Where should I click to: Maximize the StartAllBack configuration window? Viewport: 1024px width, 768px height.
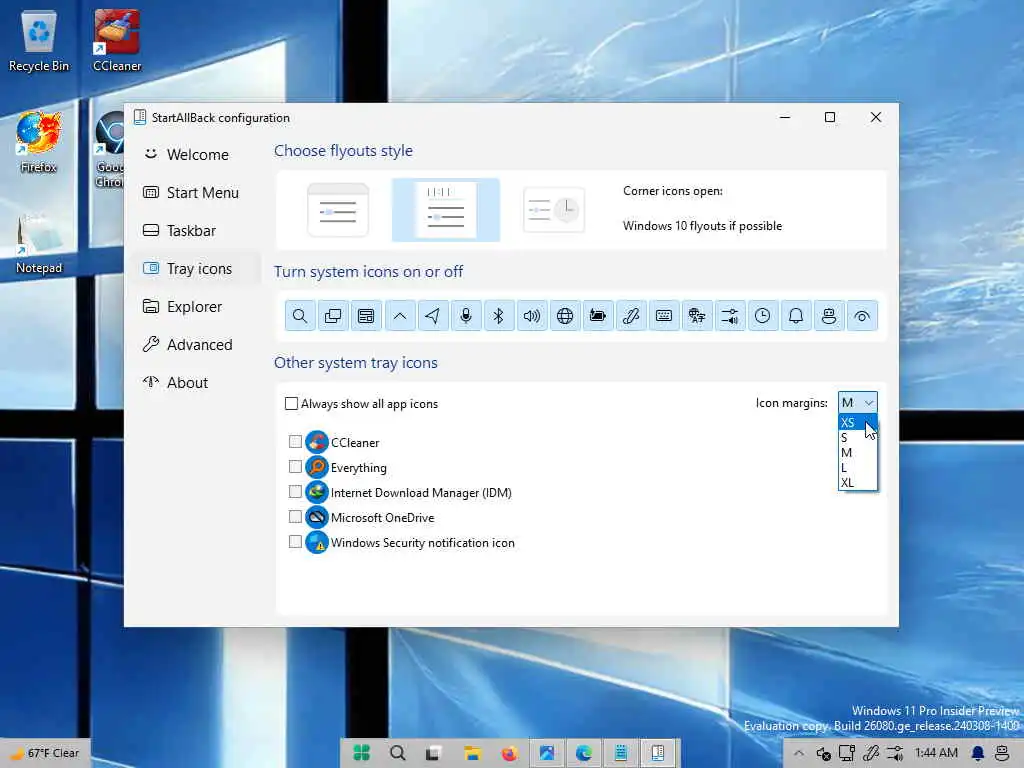[x=830, y=117]
